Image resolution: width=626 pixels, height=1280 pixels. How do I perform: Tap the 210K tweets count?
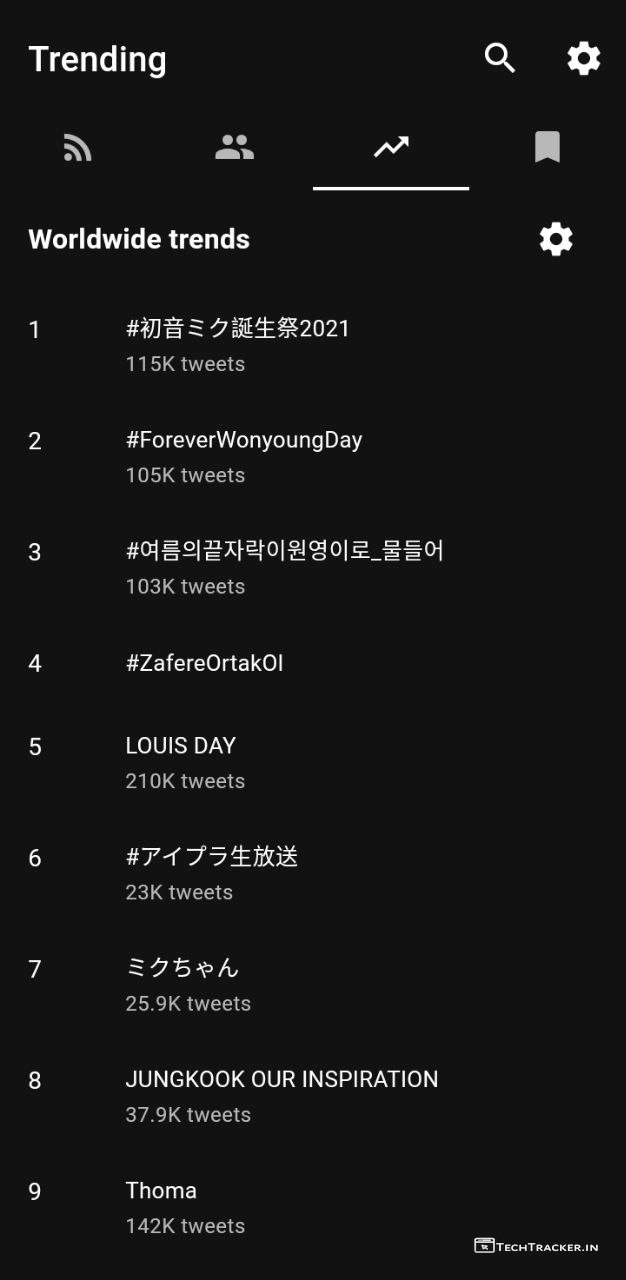tap(185, 781)
